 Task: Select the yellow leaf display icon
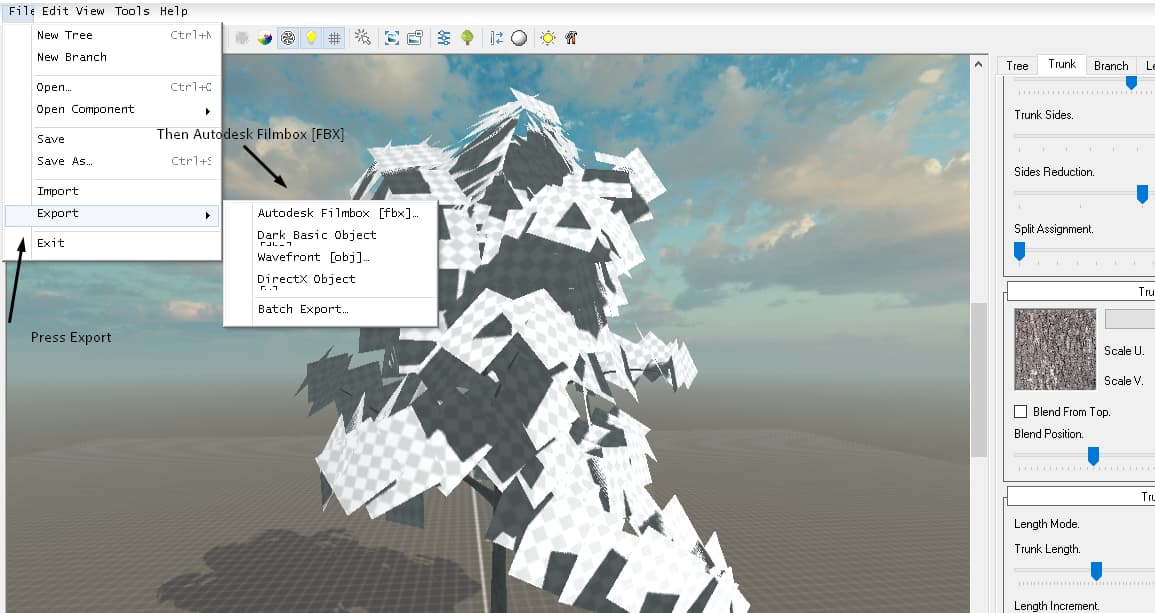point(309,38)
